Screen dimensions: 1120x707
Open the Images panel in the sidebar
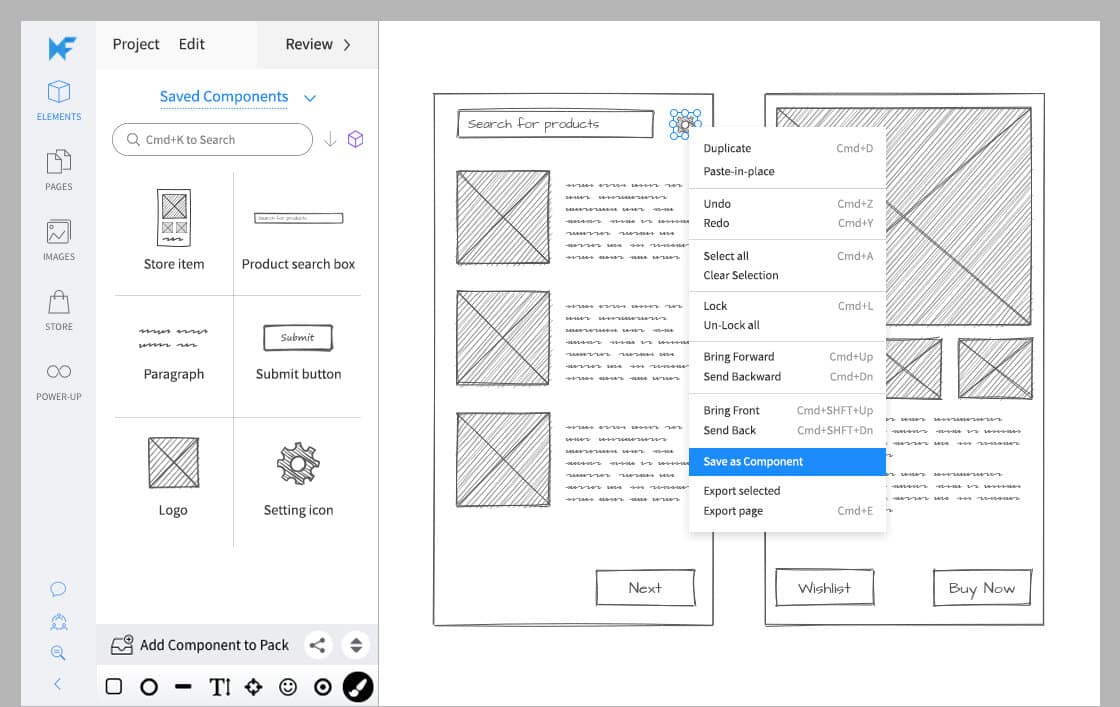(58, 237)
